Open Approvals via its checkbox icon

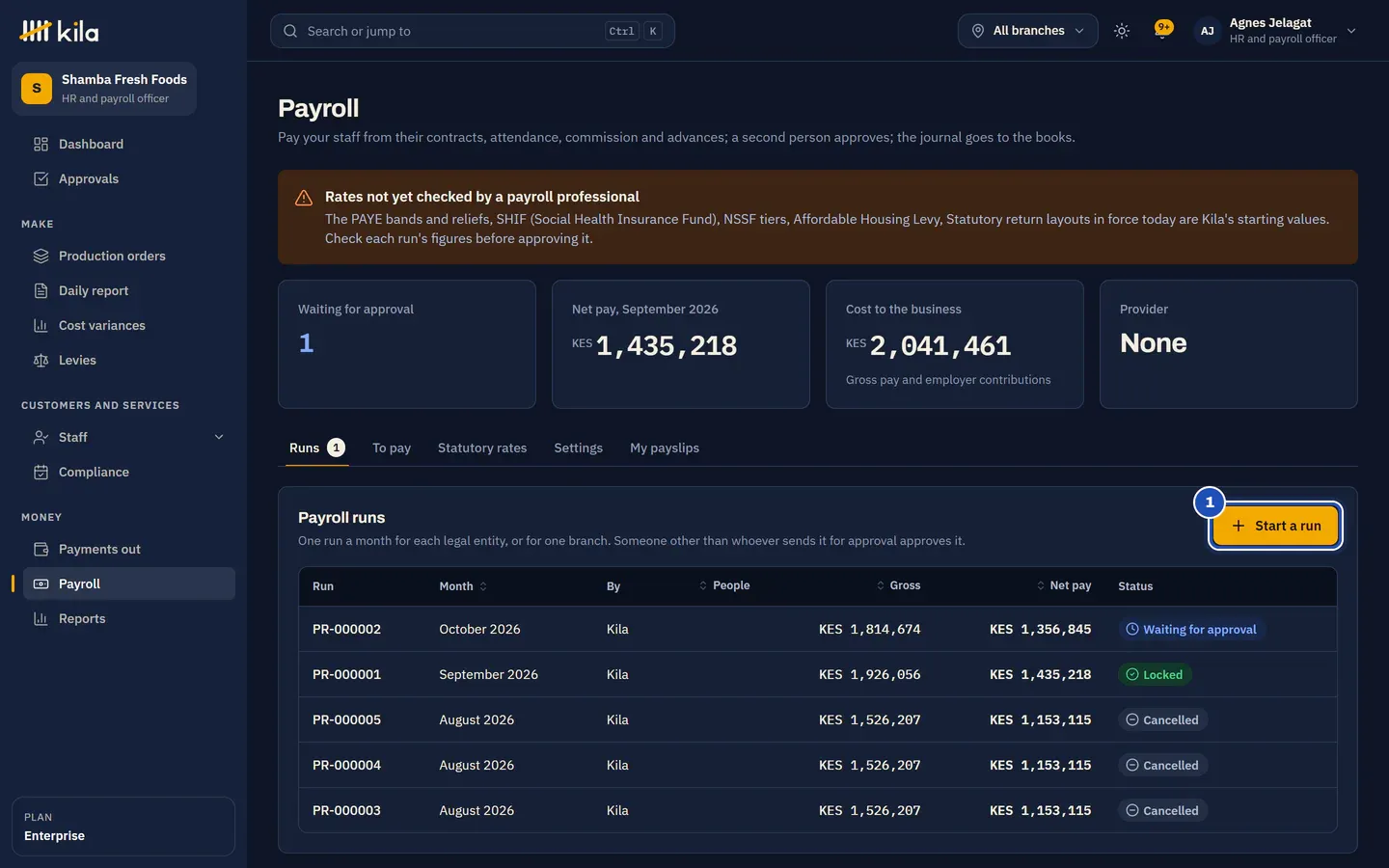(41, 178)
